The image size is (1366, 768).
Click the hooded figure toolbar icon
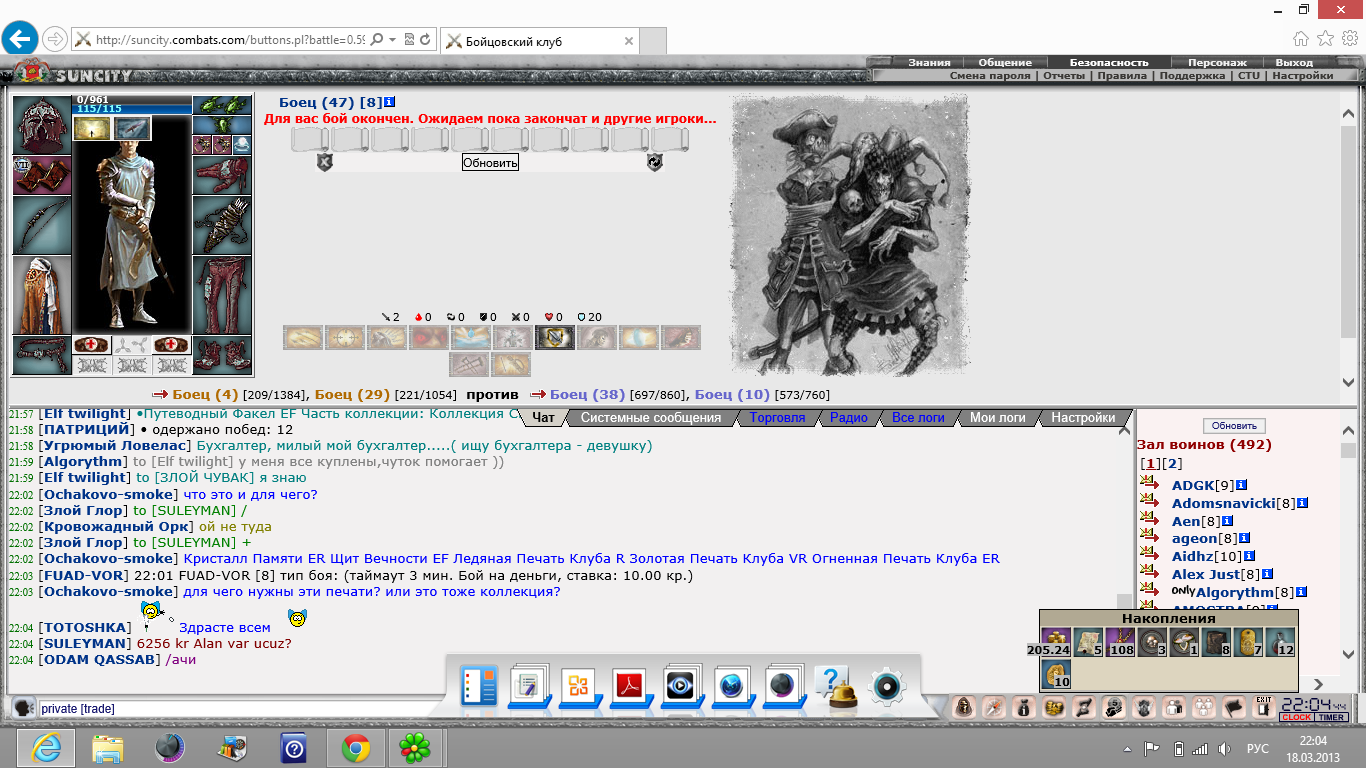pyautogui.click(x=962, y=708)
